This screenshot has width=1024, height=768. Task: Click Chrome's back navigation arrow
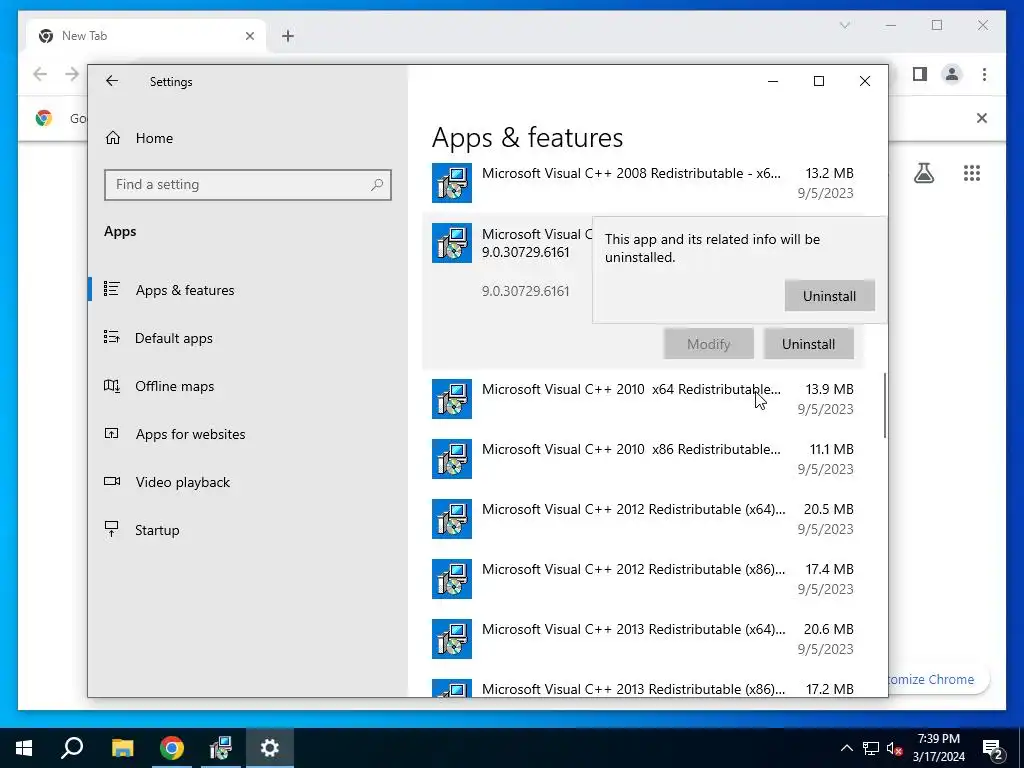40,74
